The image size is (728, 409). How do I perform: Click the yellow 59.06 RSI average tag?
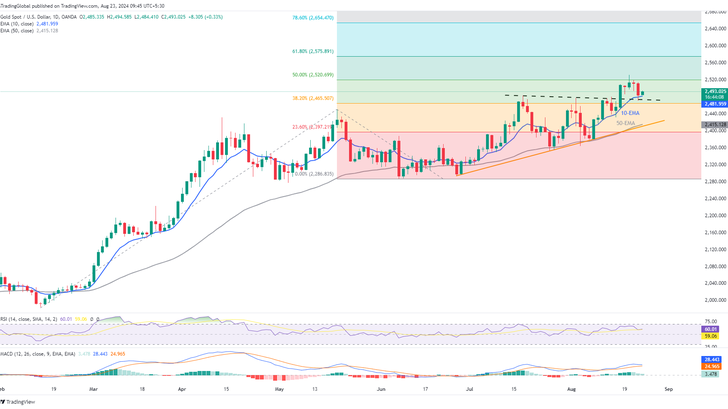coord(711,336)
